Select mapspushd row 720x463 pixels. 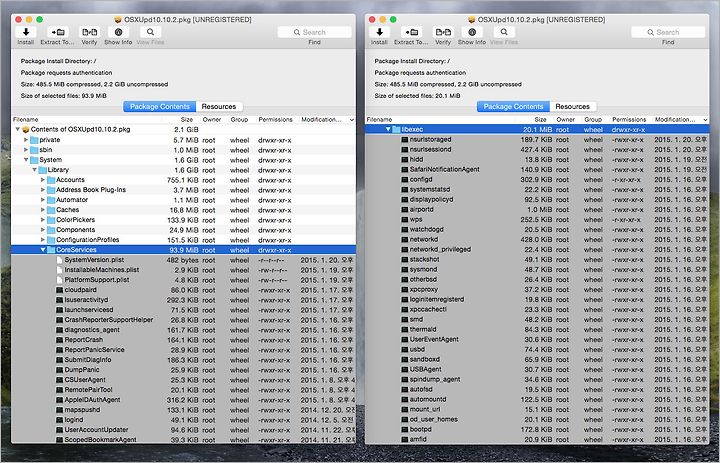pos(183,410)
